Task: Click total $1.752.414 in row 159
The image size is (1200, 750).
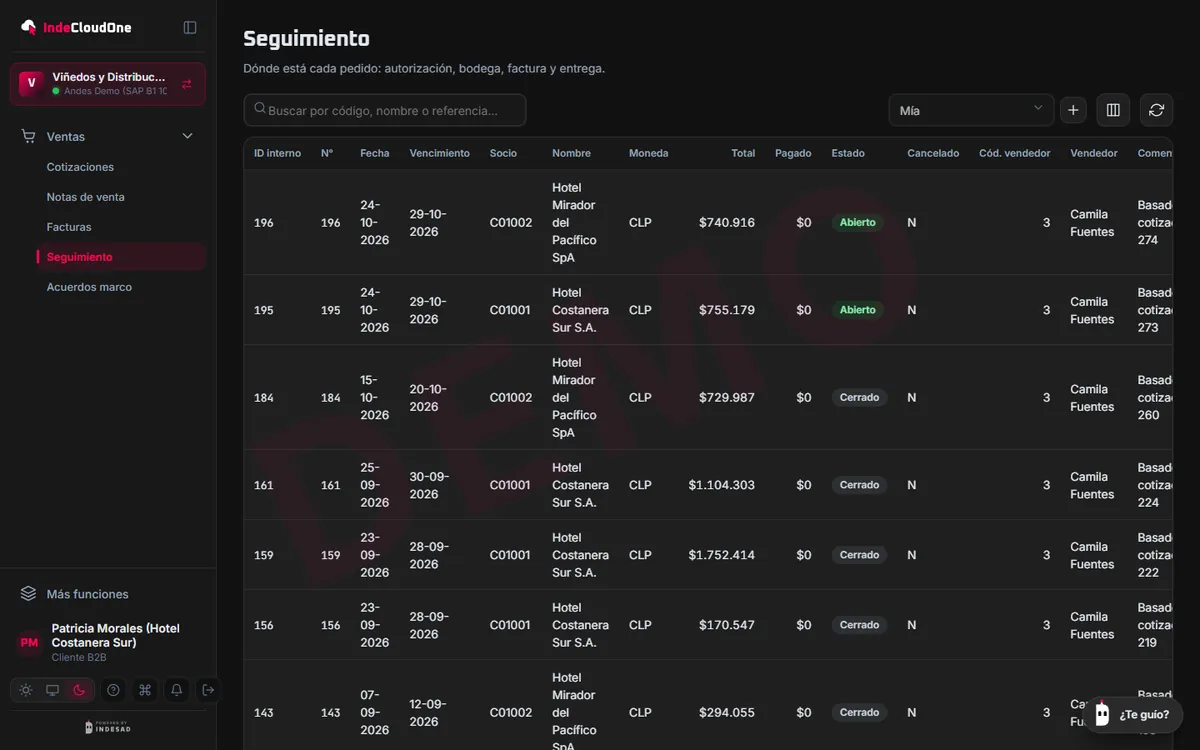Action: pos(721,555)
